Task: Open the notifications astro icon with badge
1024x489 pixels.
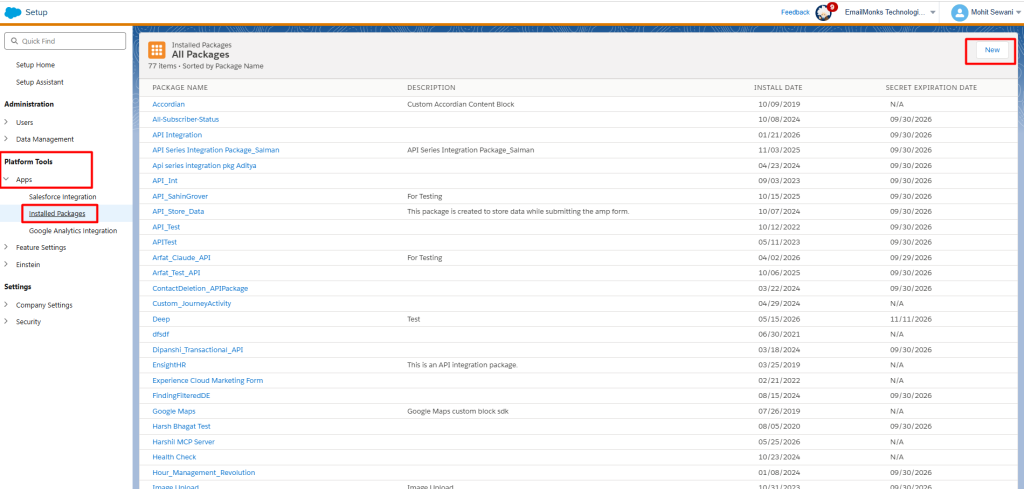Action: [x=826, y=12]
